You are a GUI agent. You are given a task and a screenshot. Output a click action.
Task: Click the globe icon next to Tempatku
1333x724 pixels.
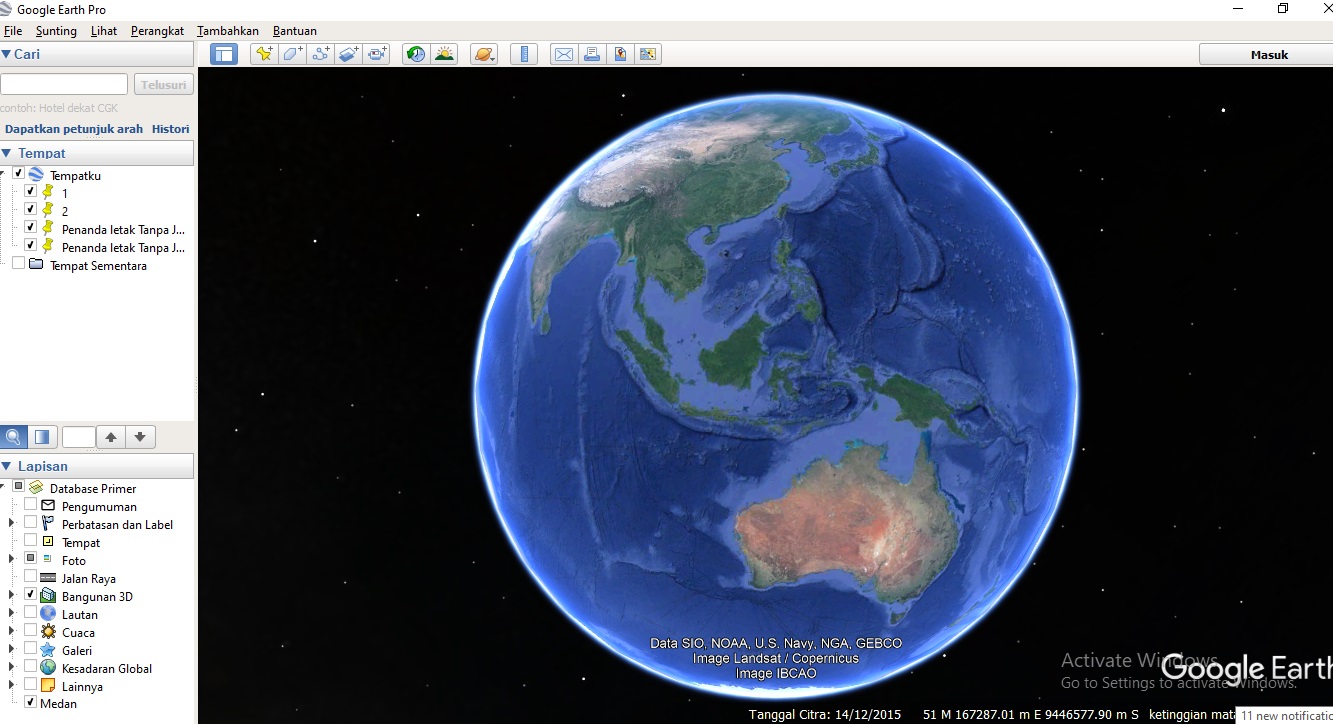[36, 175]
